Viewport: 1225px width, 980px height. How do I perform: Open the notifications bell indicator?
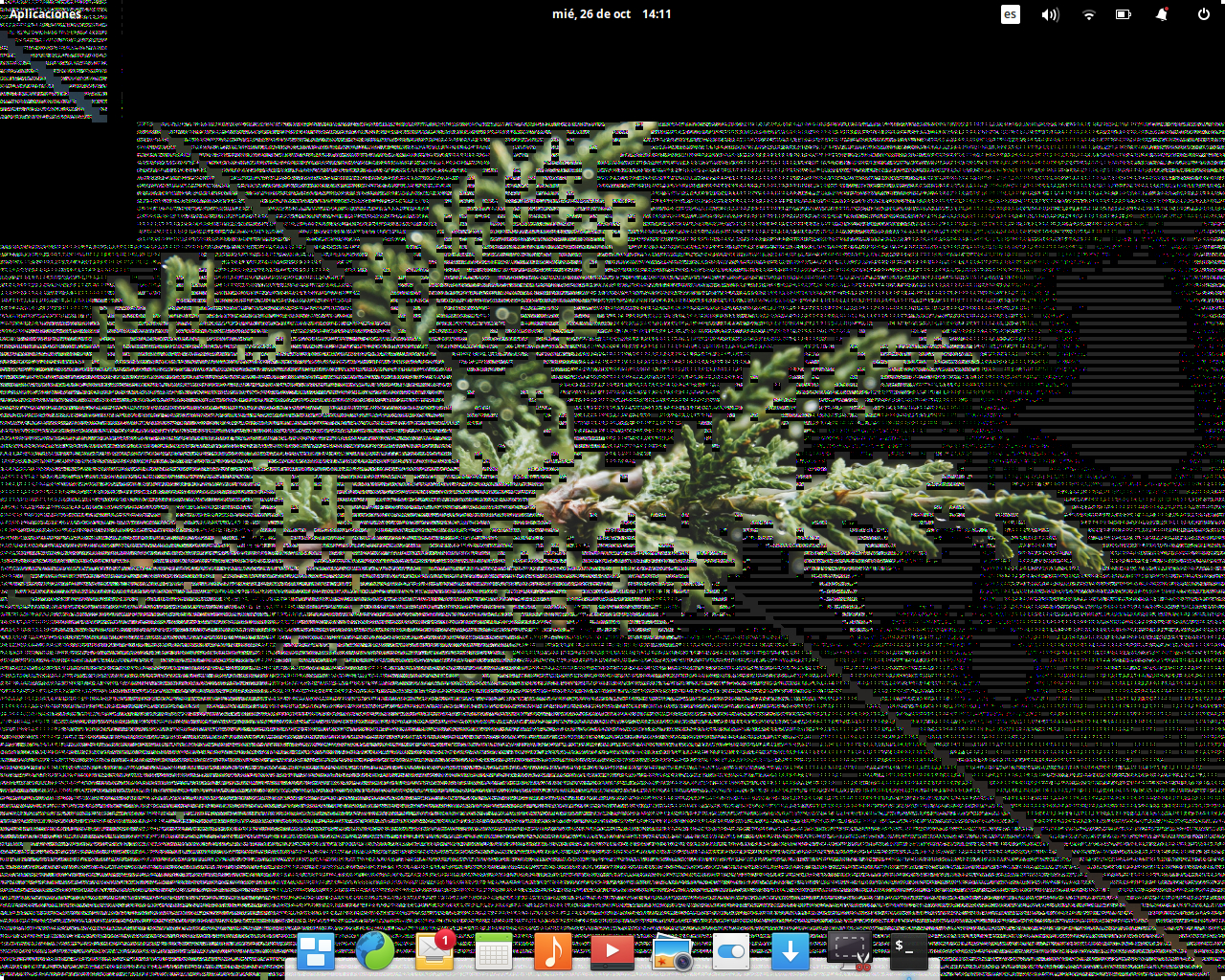(x=1162, y=14)
